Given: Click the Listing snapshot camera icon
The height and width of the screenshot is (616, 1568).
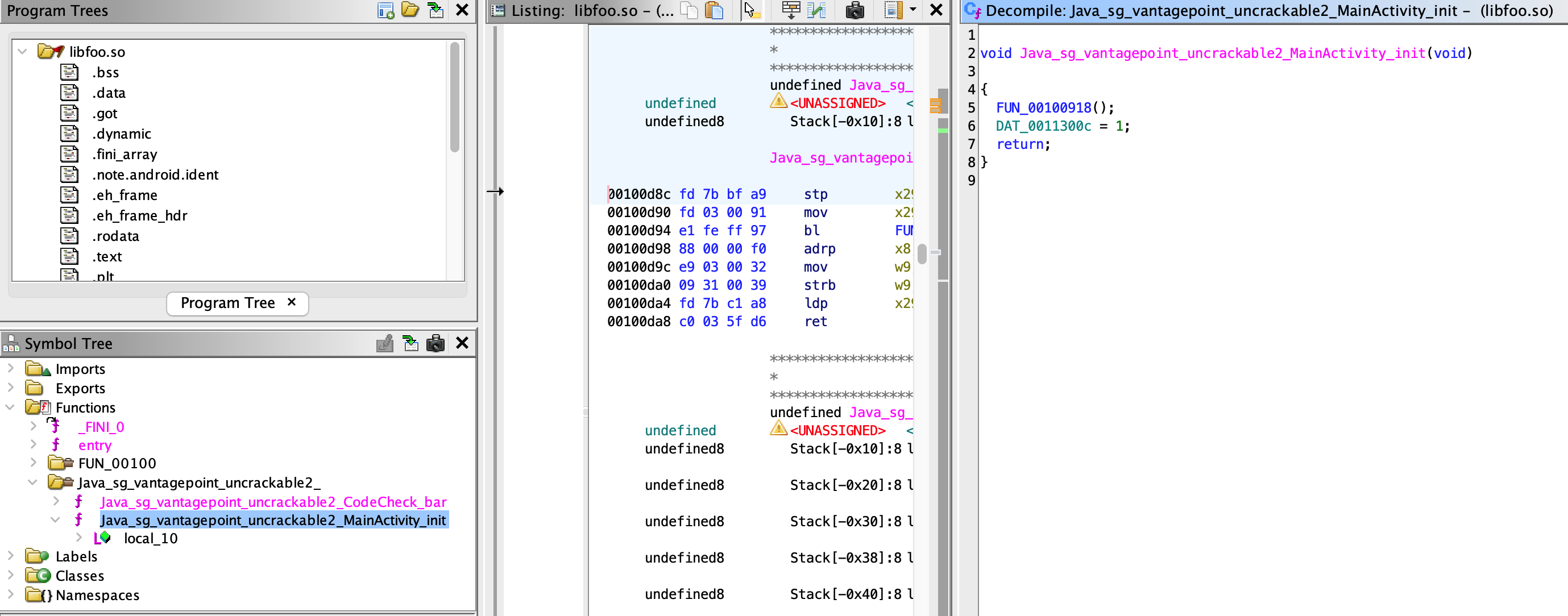Looking at the screenshot, I should (854, 10).
